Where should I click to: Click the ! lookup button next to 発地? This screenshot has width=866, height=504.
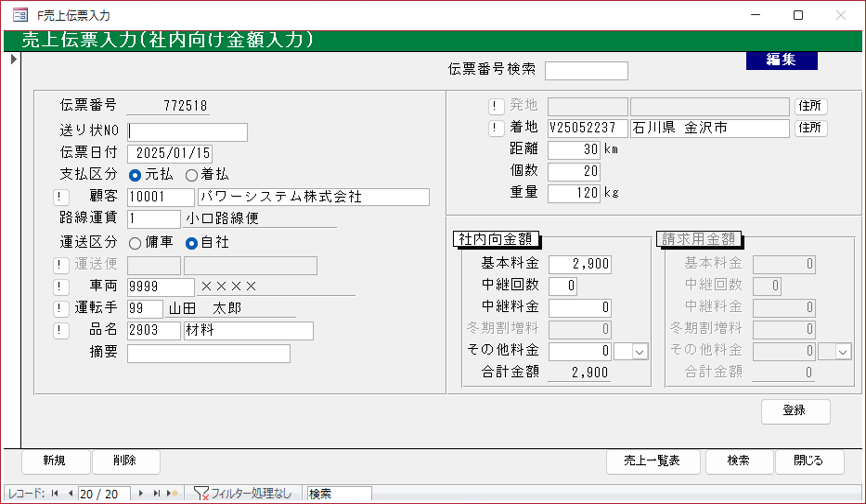[x=496, y=106]
